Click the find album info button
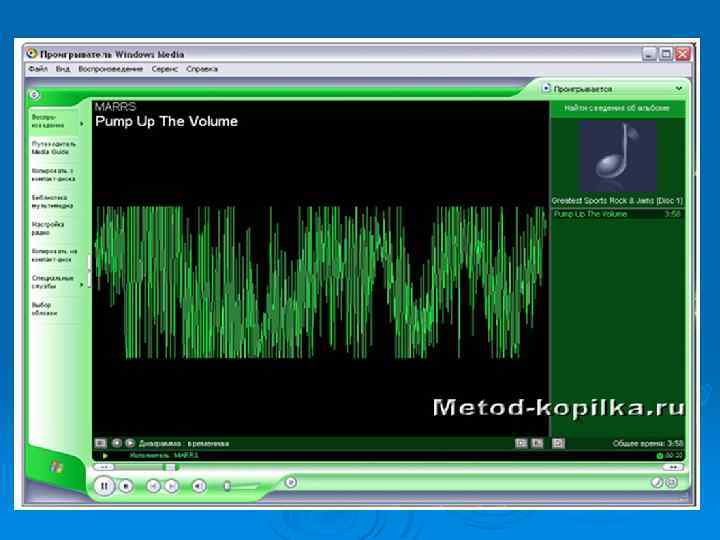 click(x=617, y=108)
